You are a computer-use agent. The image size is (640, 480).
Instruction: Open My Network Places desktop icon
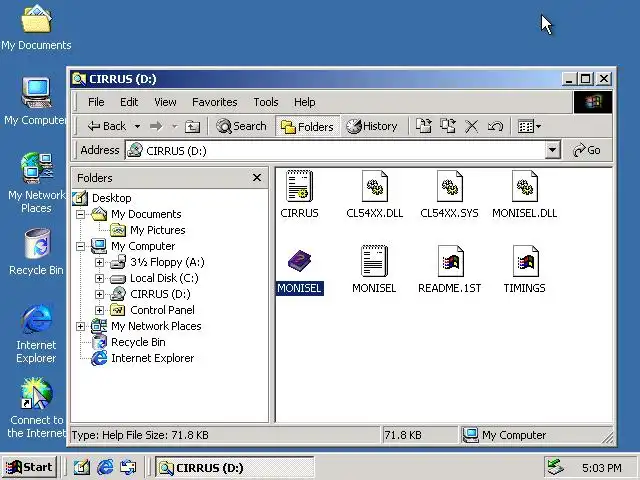[36, 182]
